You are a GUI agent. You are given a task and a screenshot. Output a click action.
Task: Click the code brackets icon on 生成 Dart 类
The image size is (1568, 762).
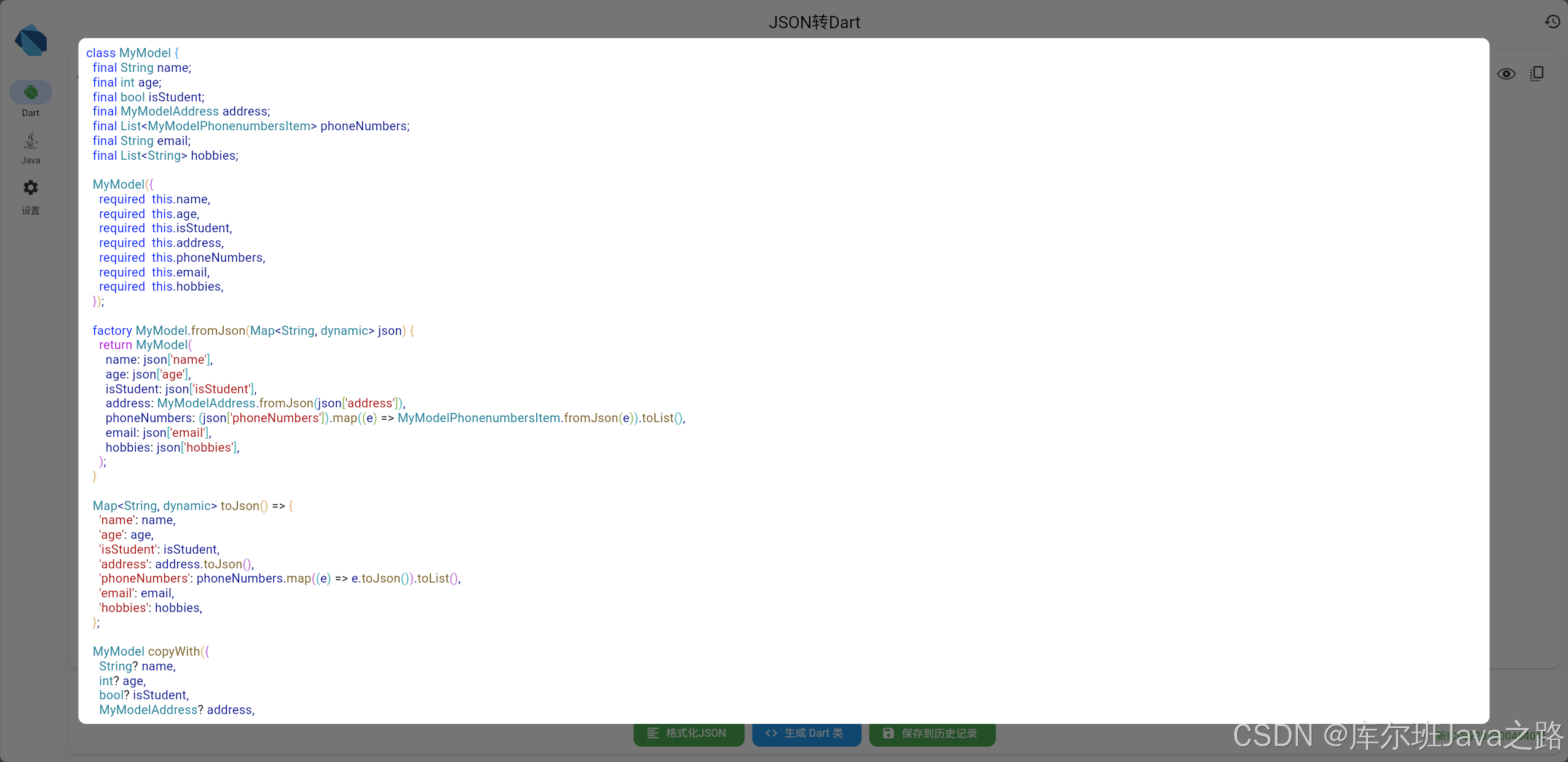[771, 733]
